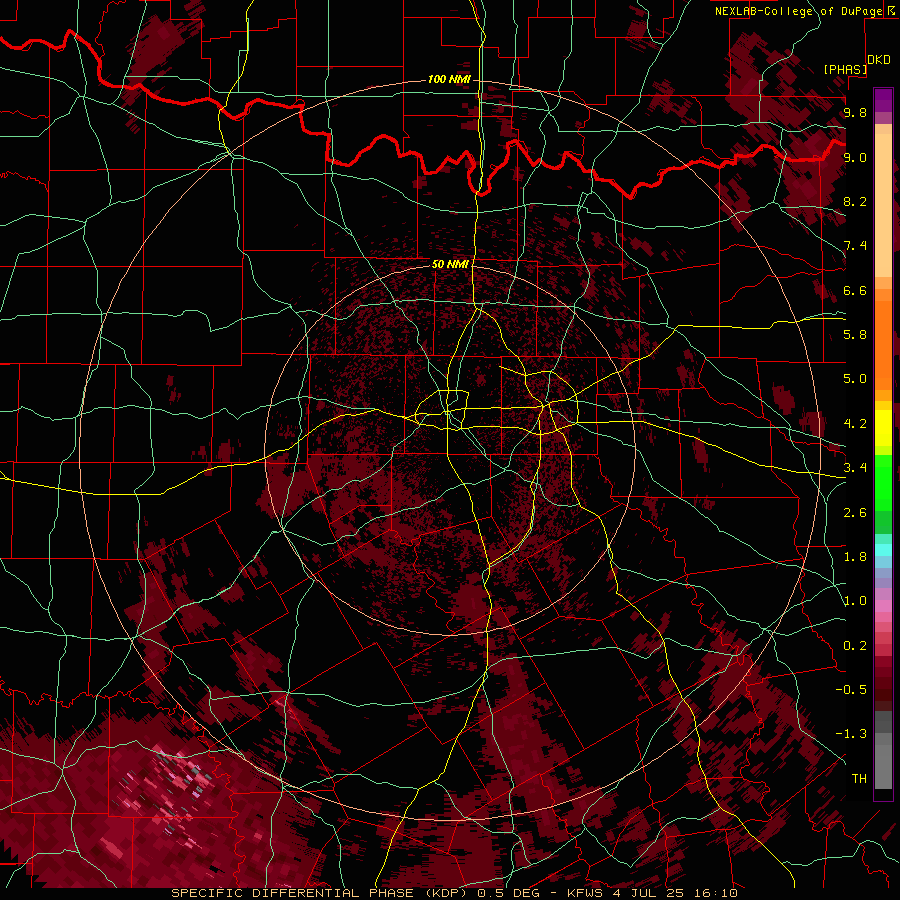
Task: Click the "50 NMI" range ring label
Action: 450,264
